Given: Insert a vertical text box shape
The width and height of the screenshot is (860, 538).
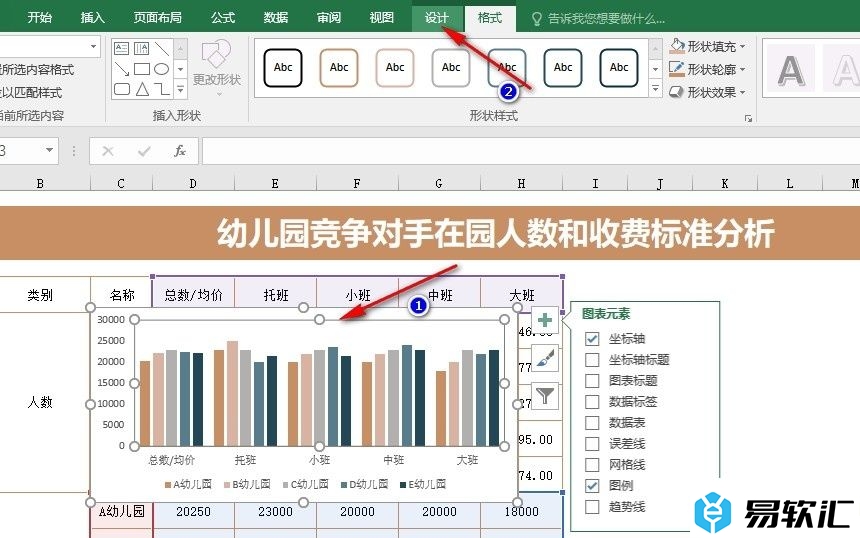Looking at the screenshot, I should click(x=142, y=48).
